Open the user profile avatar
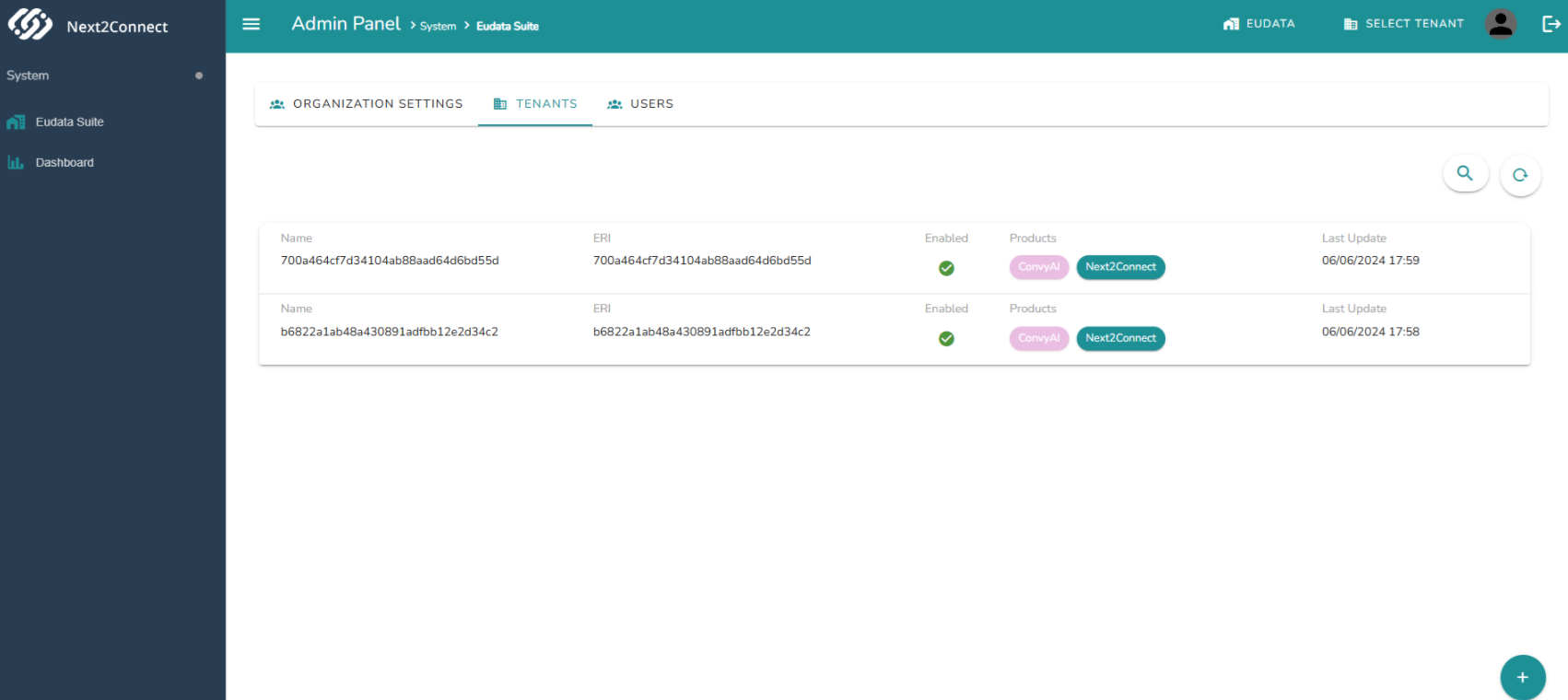The image size is (1568, 700). 1501,24
